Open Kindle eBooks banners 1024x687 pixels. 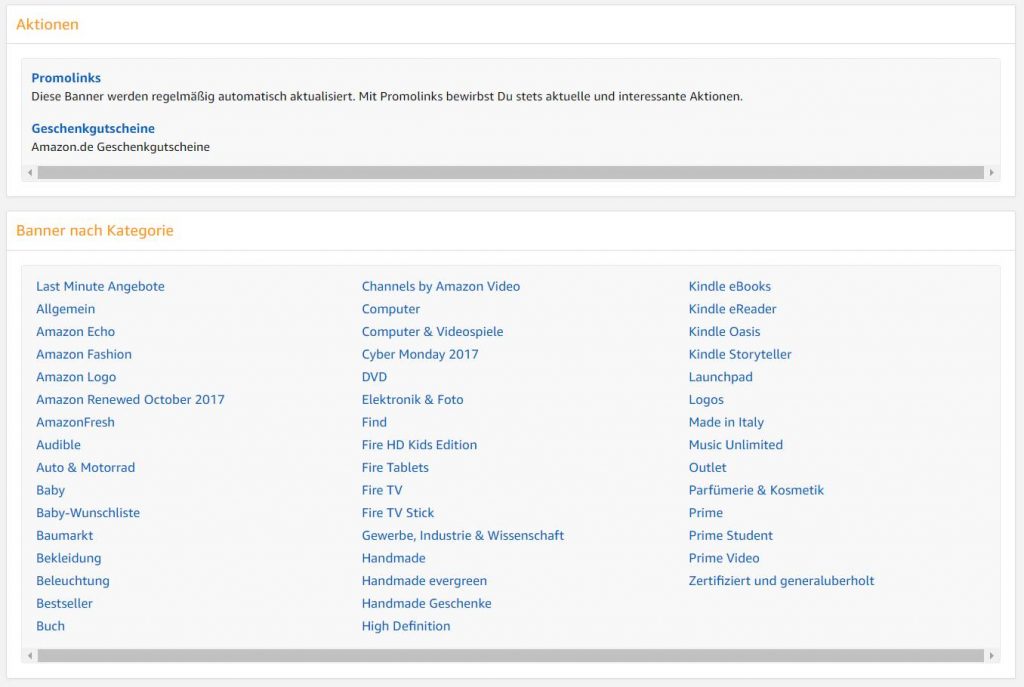point(729,286)
